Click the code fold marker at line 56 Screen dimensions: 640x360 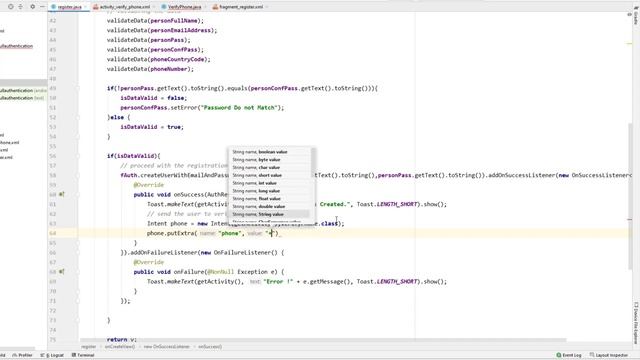point(77,156)
